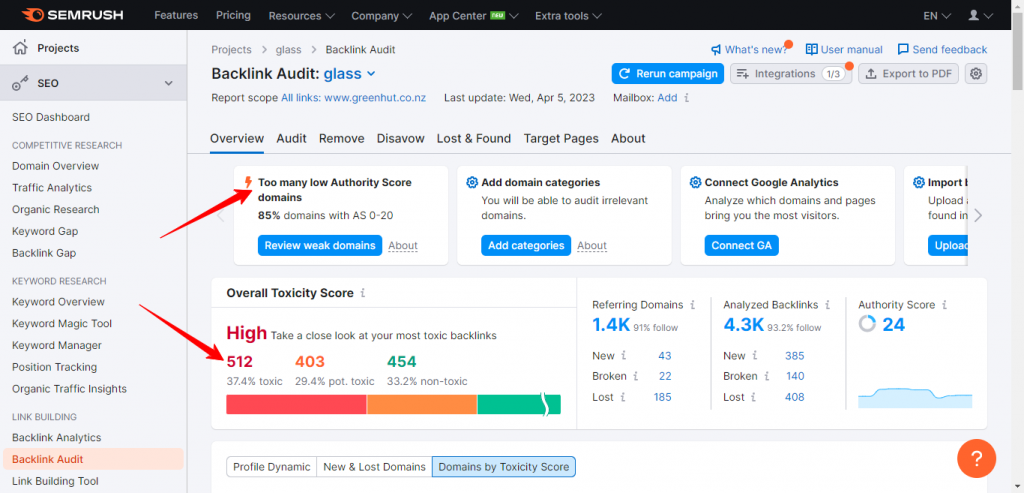
Task: Open Keyword Magic Tool in sidebar
Action: point(62,323)
